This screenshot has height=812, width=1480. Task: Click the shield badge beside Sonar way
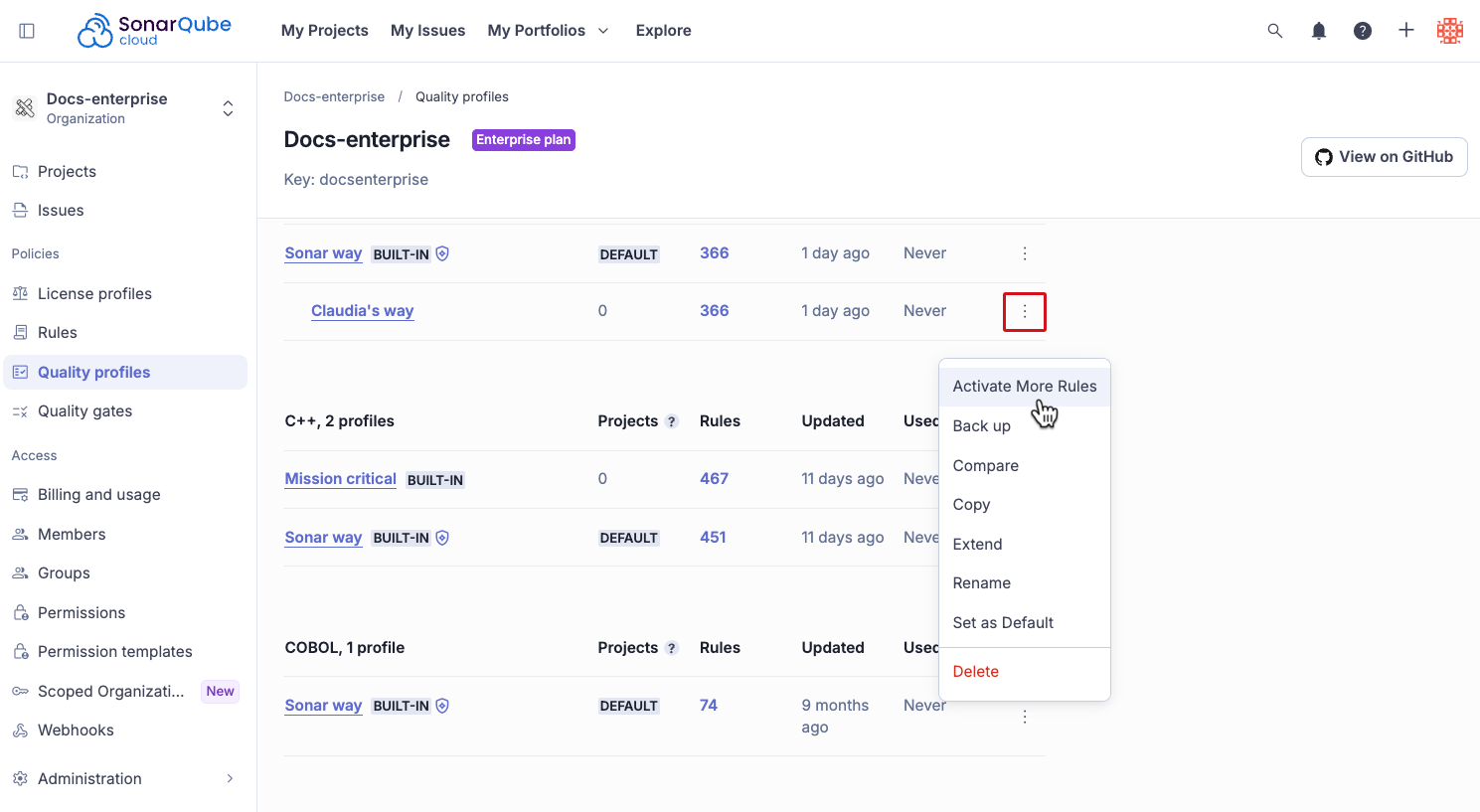(x=442, y=253)
